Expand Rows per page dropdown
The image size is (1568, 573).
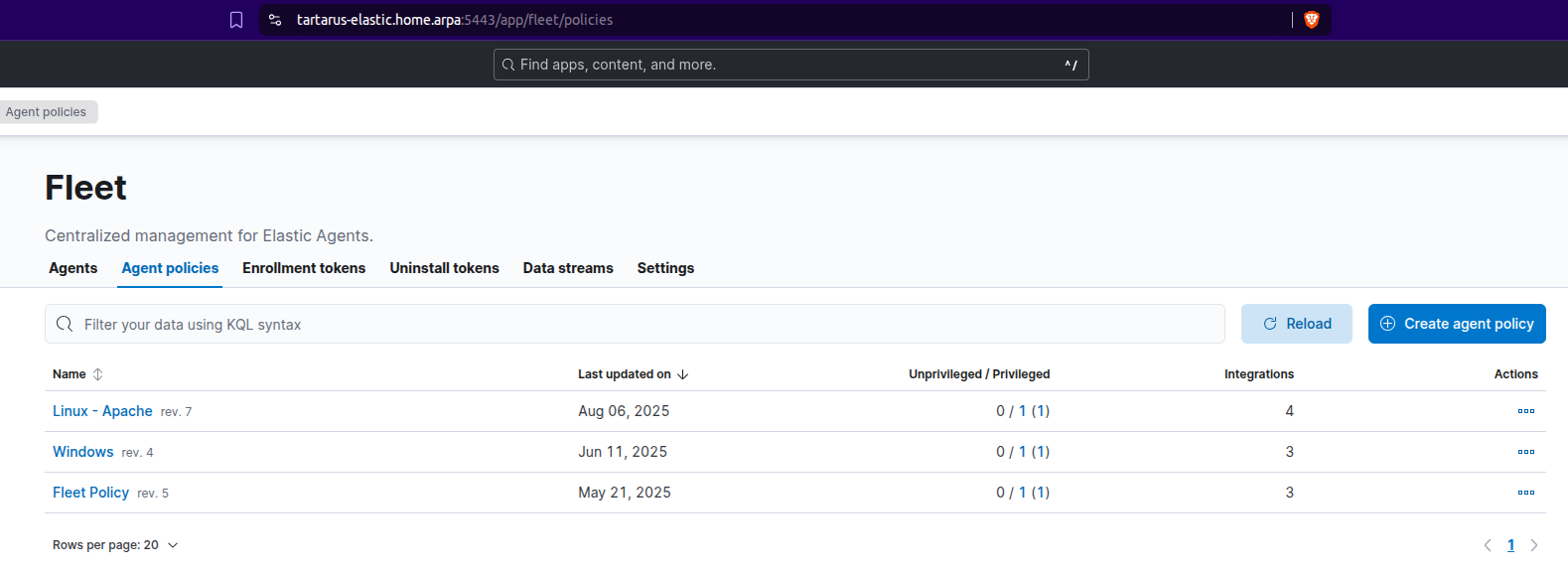(115, 545)
